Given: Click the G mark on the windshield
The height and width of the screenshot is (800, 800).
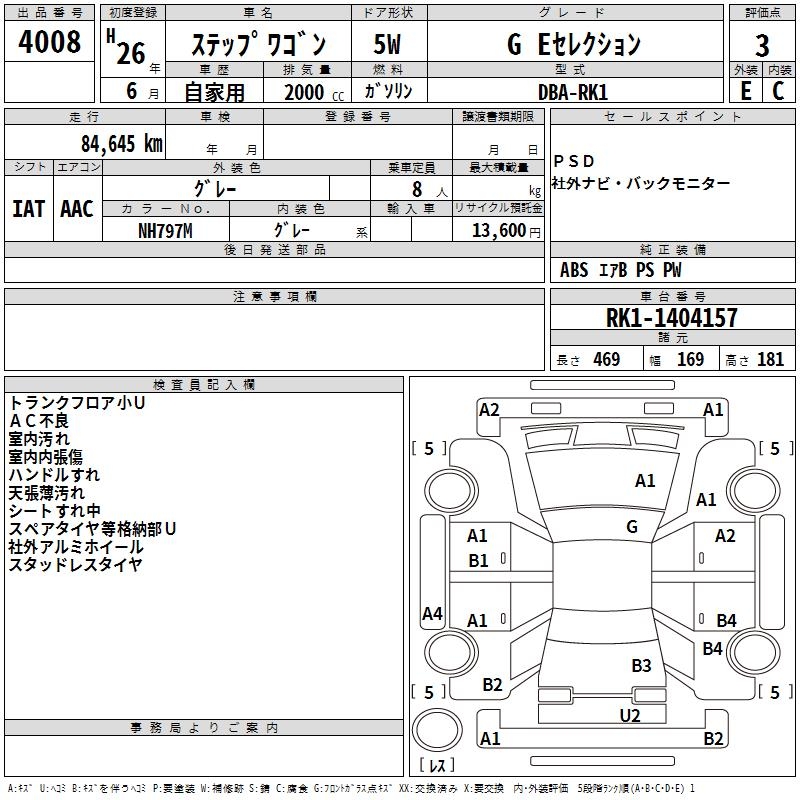Looking at the screenshot, I should (x=632, y=526).
